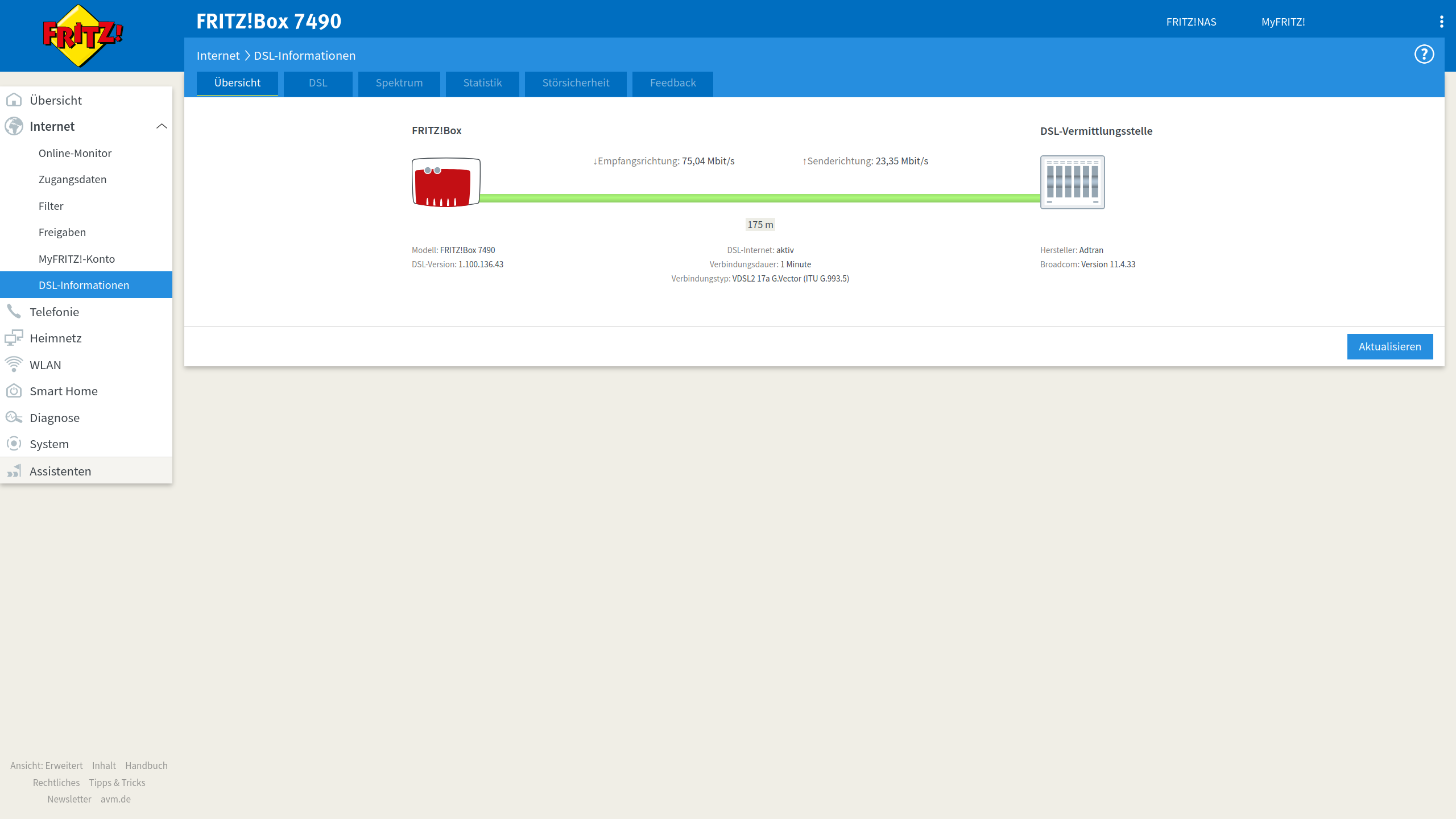Click the green DSL connection line
This screenshot has height=819, width=1456.
pyautogui.click(x=760, y=198)
